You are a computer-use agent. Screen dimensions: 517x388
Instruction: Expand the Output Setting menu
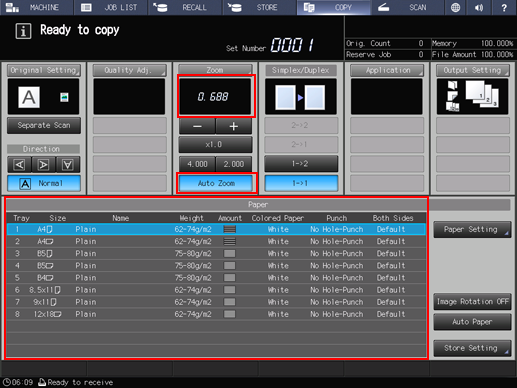pos(473,70)
